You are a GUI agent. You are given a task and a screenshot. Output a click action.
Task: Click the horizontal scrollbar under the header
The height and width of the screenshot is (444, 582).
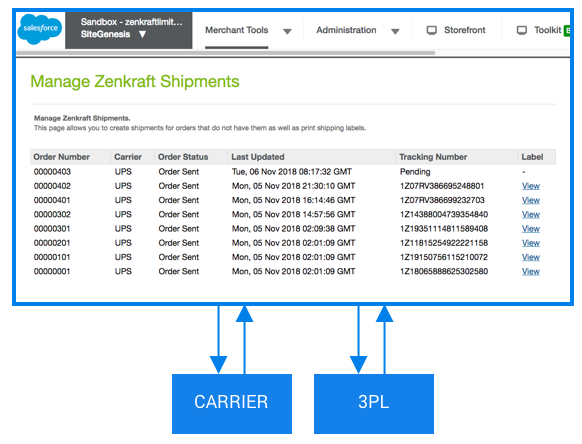pyautogui.click(x=226, y=53)
